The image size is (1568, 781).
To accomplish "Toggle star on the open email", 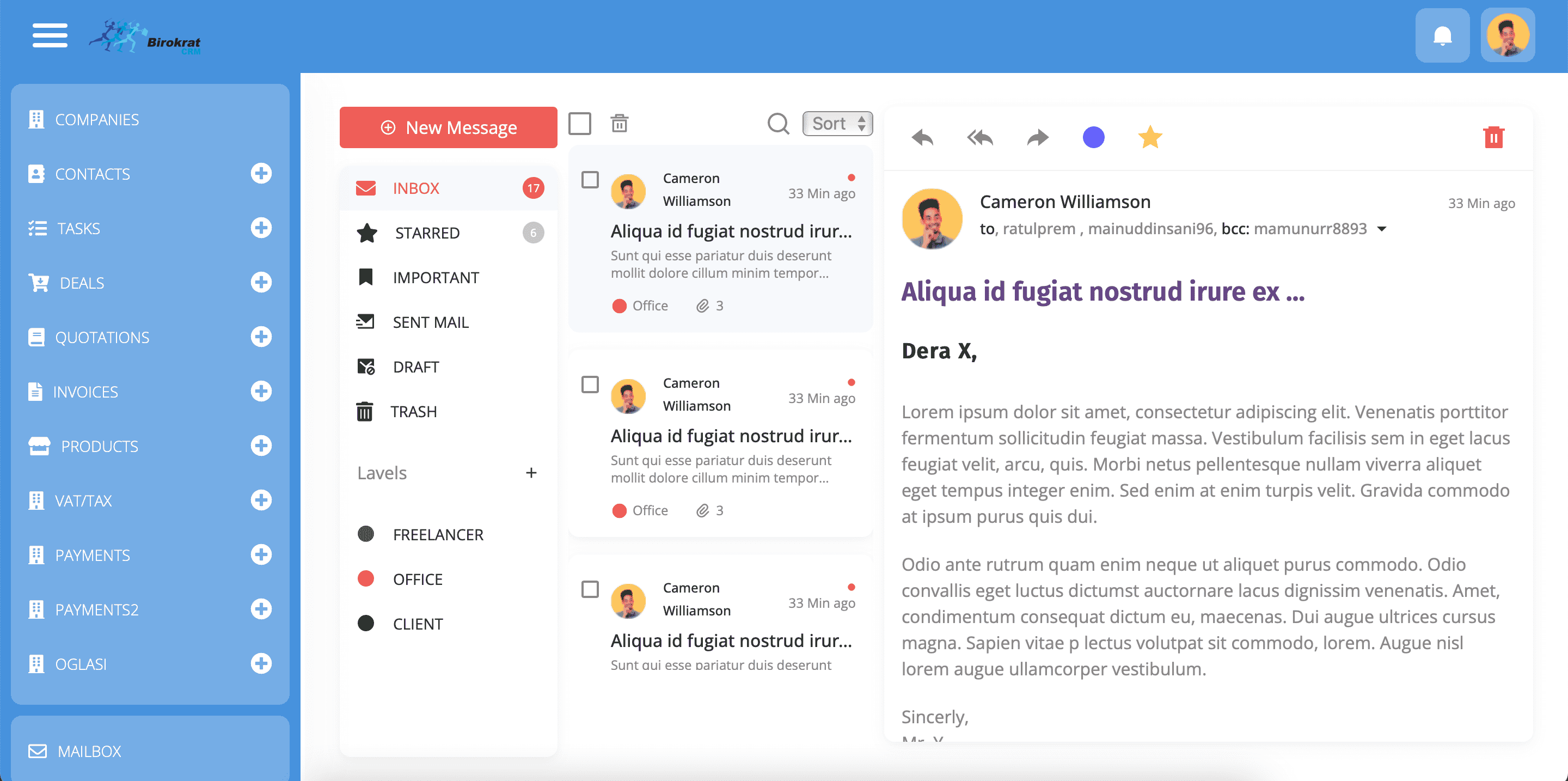I will [1150, 137].
